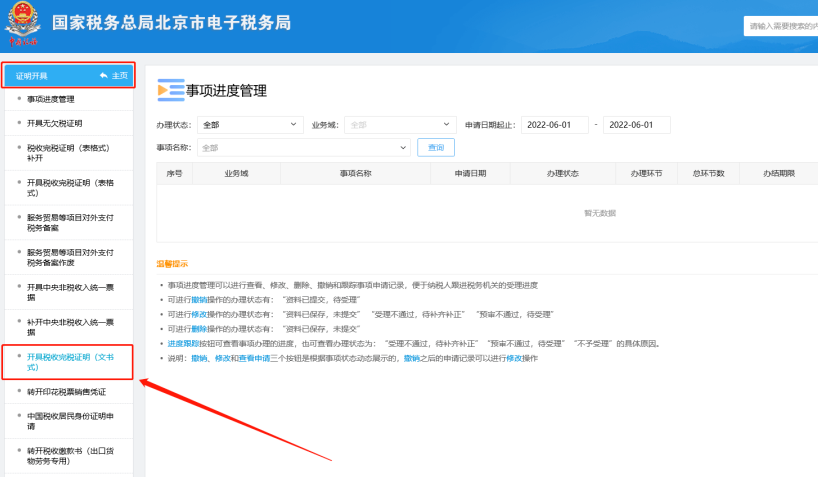
Task: Open the 办理状态 dropdown
Action: [x=249, y=125]
